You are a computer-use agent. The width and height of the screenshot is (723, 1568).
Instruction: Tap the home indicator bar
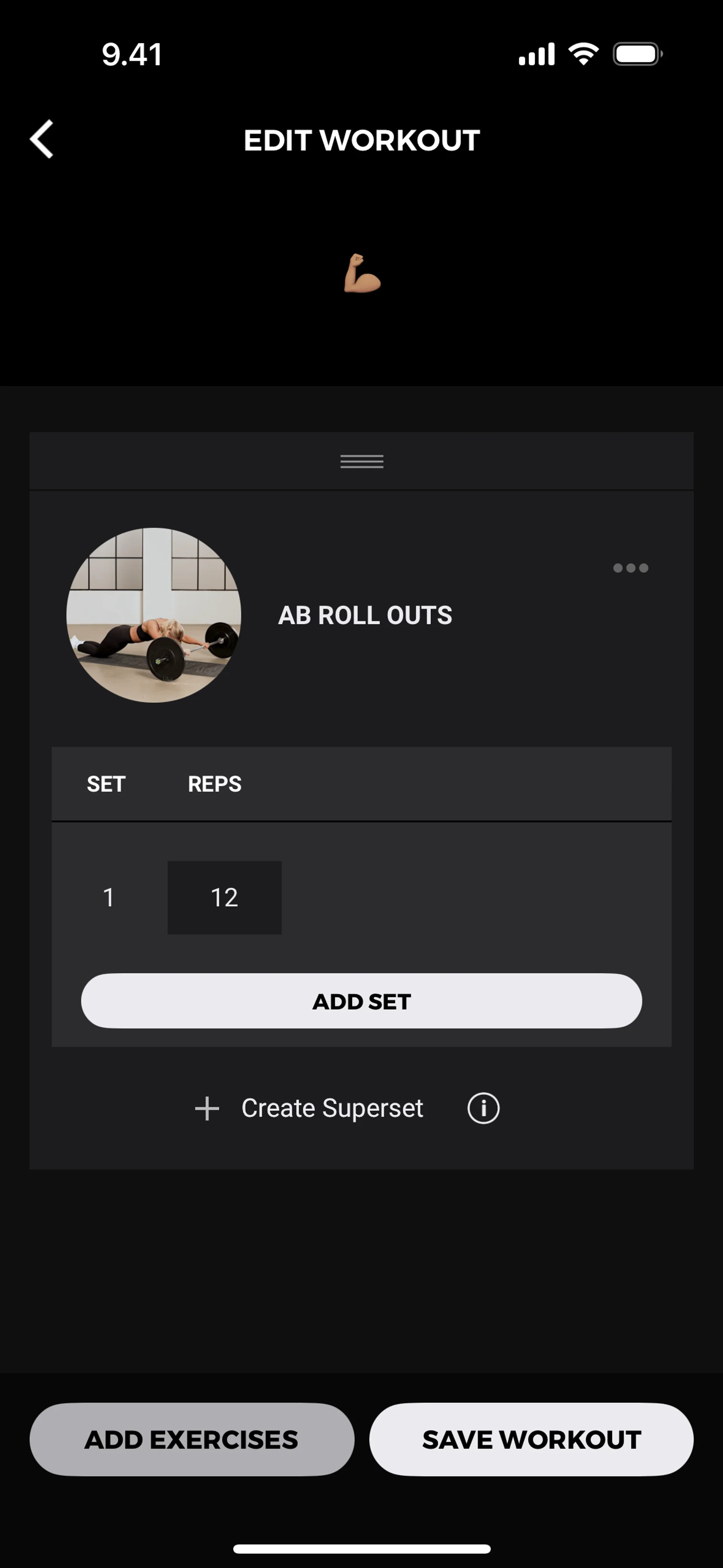361,1548
